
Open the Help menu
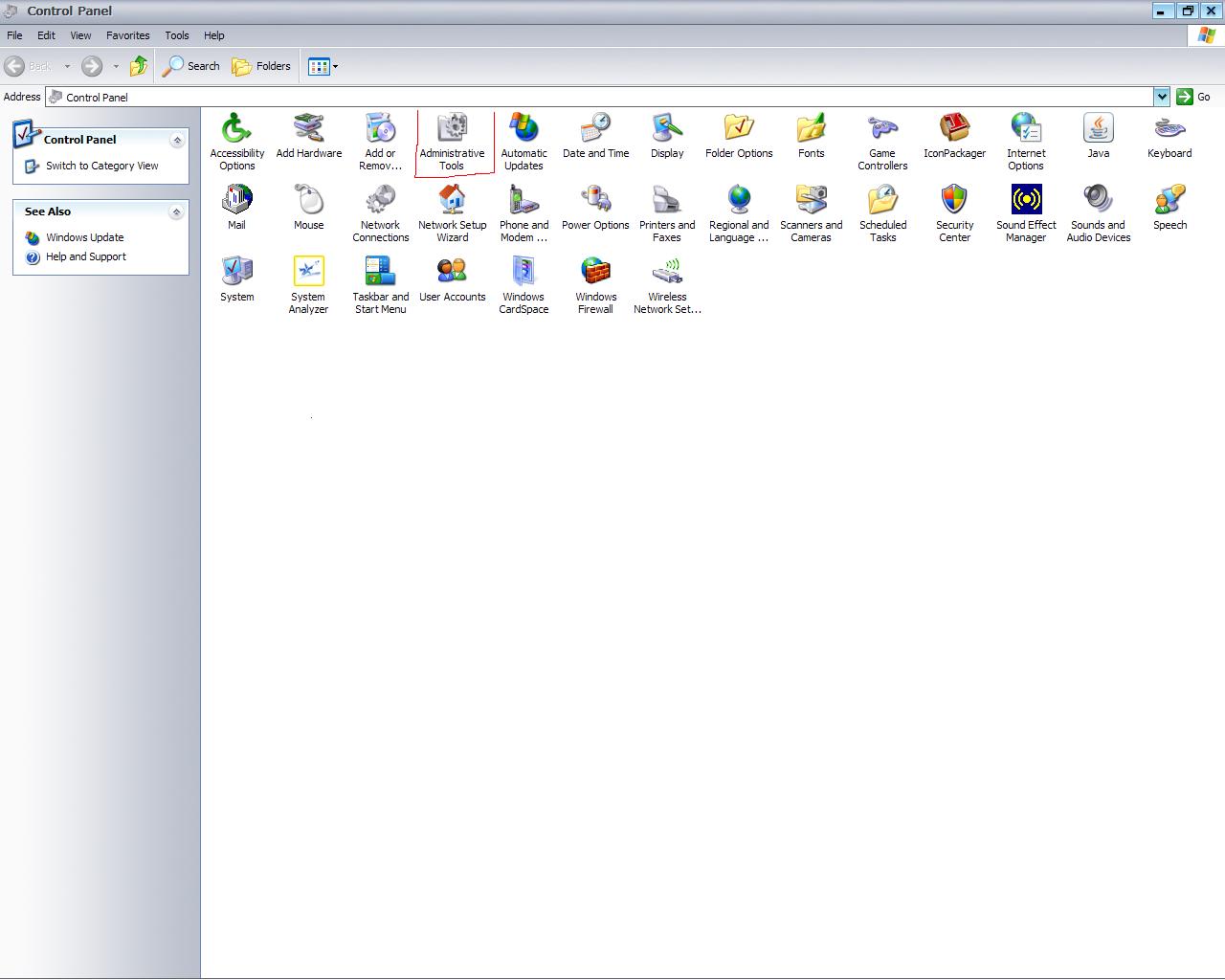pos(213,35)
